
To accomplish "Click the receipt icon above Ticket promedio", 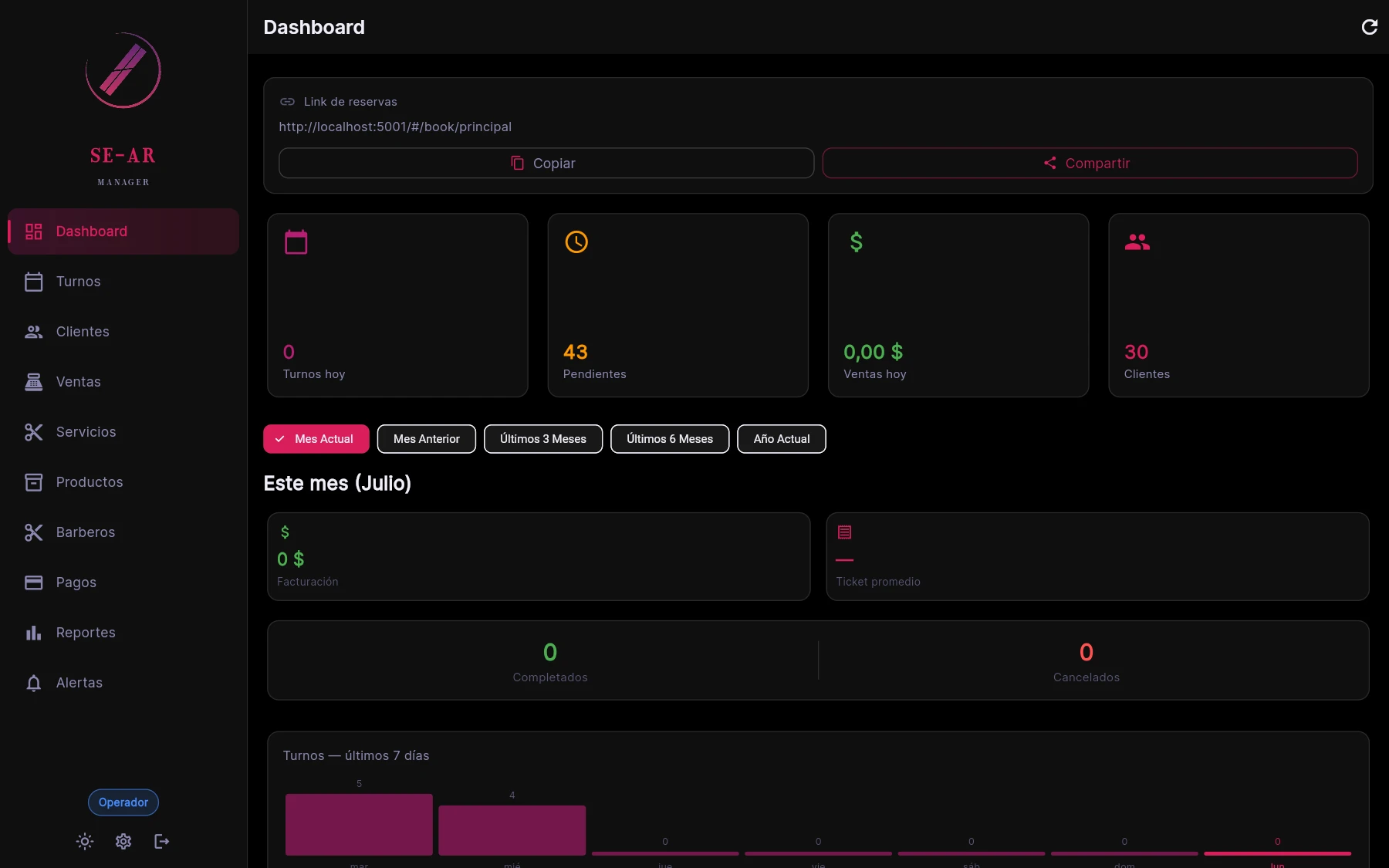I will pyautogui.click(x=845, y=532).
